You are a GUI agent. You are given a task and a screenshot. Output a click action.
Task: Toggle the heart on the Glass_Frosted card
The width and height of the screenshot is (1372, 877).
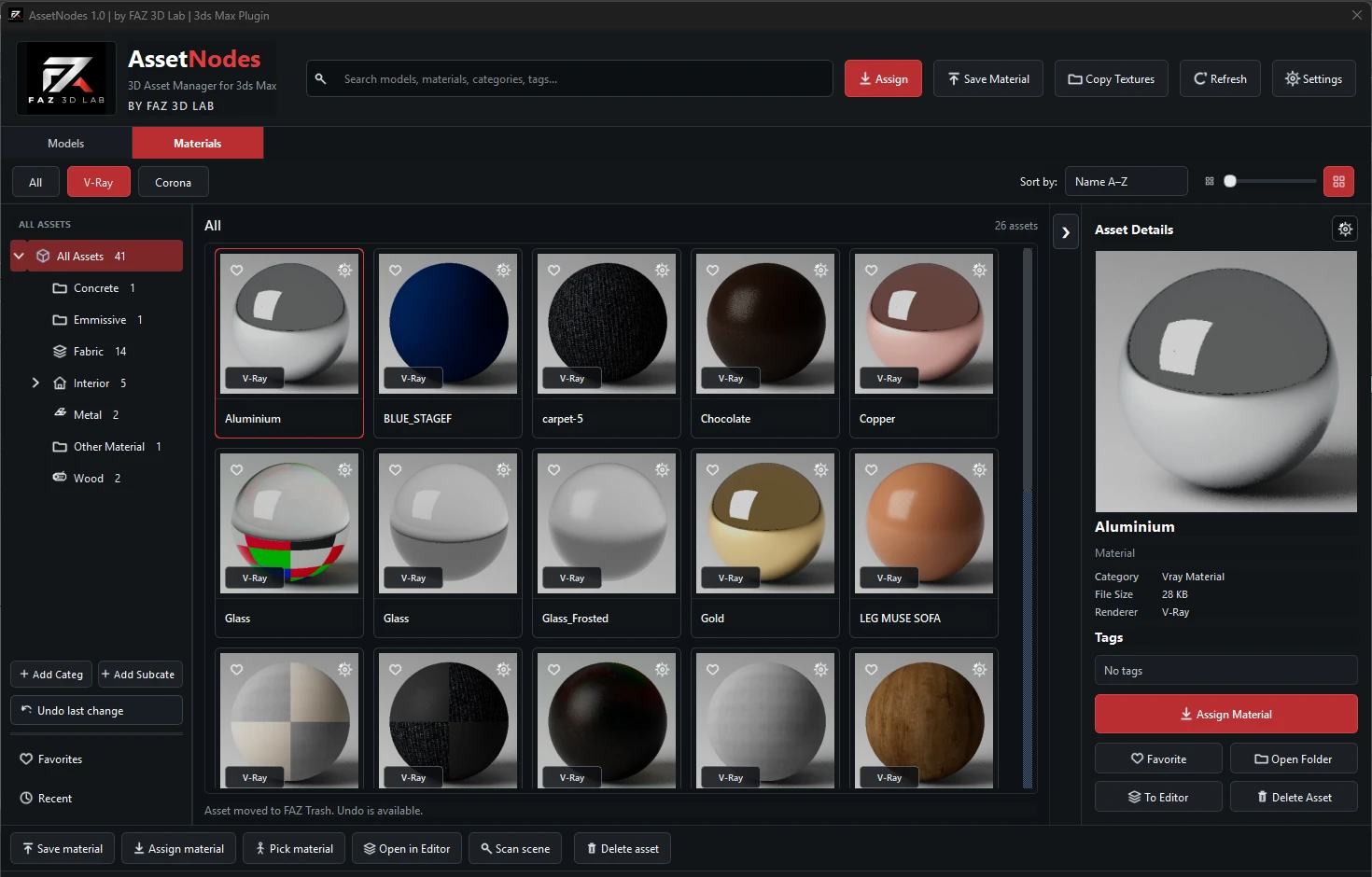coord(554,469)
